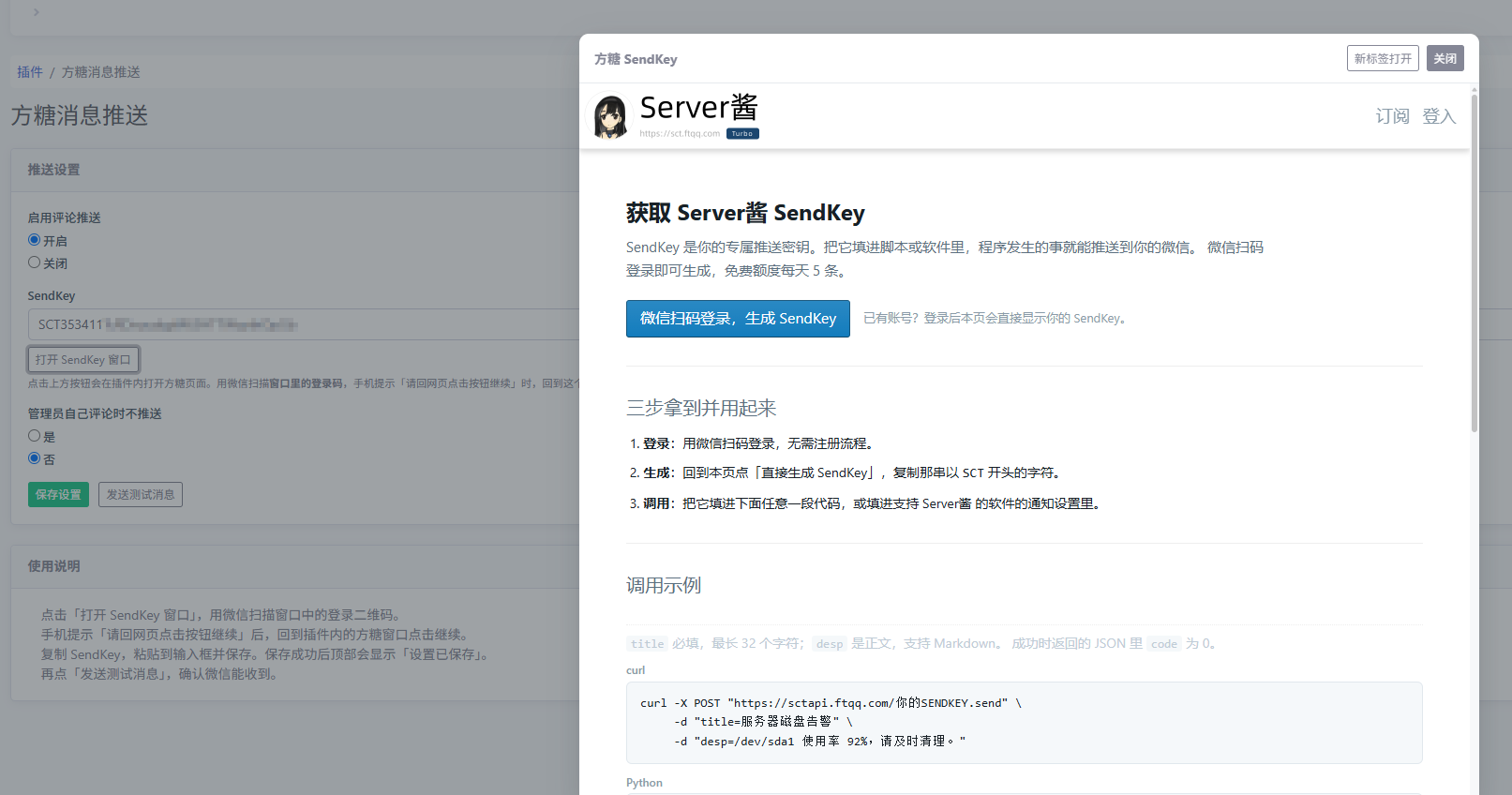The width and height of the screenshot is (1512, 795).
Task: Click 新标签打开 in the dialog header
Action: (1383, 58)
